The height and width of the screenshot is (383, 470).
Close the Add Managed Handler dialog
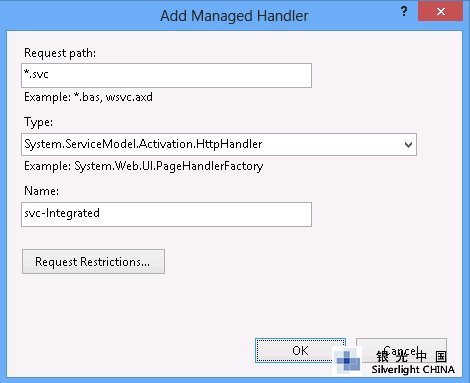(x=440, y=12)
